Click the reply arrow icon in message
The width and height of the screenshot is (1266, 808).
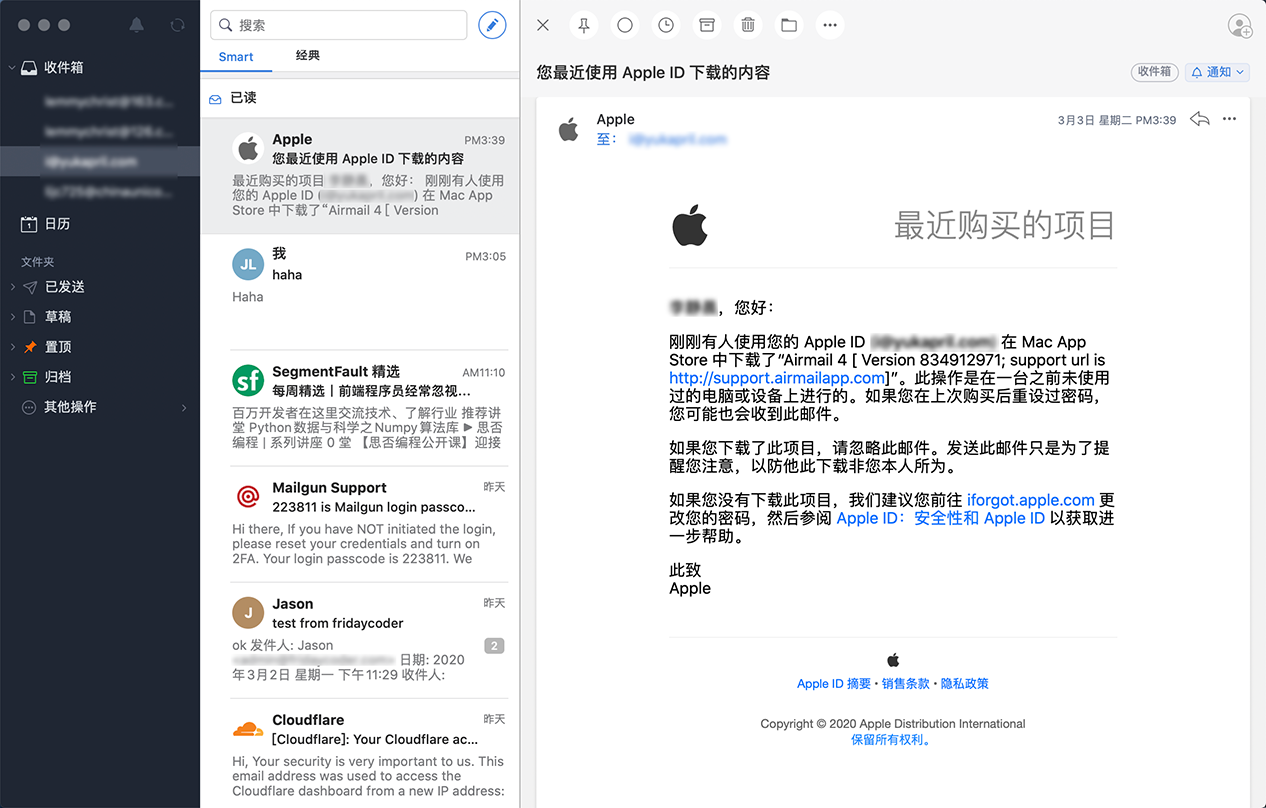click(1199, 119)
